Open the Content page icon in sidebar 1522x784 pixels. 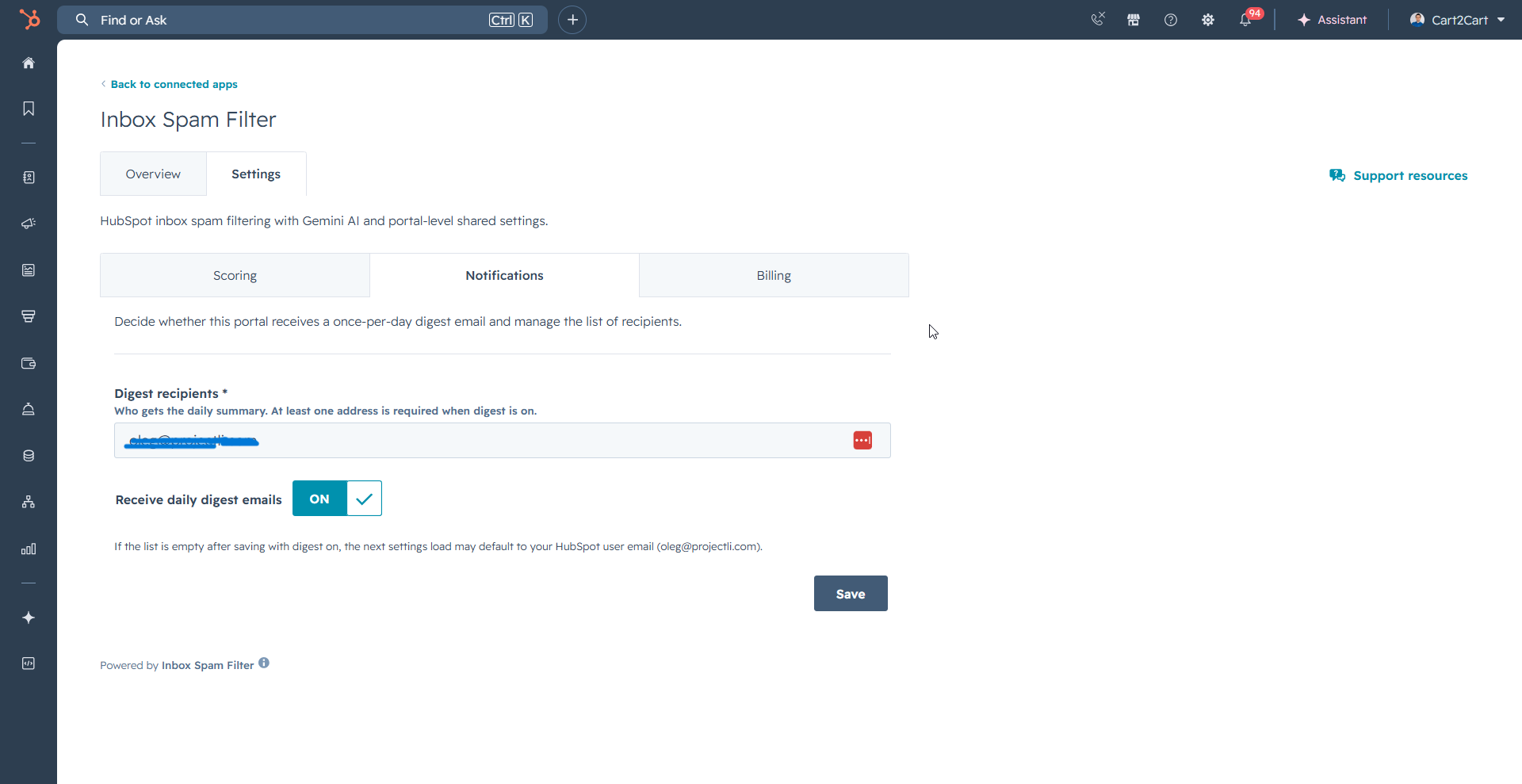click(x=29, y=270)
